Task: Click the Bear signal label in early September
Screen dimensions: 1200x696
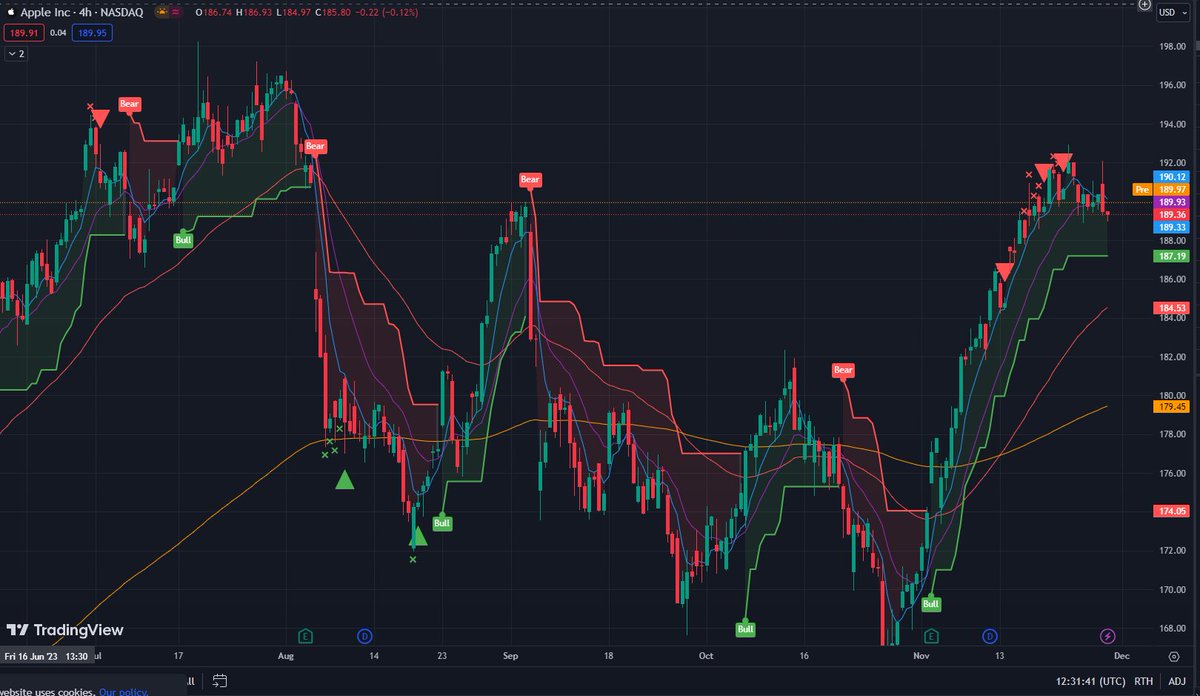Action: (x=530, y=180)
